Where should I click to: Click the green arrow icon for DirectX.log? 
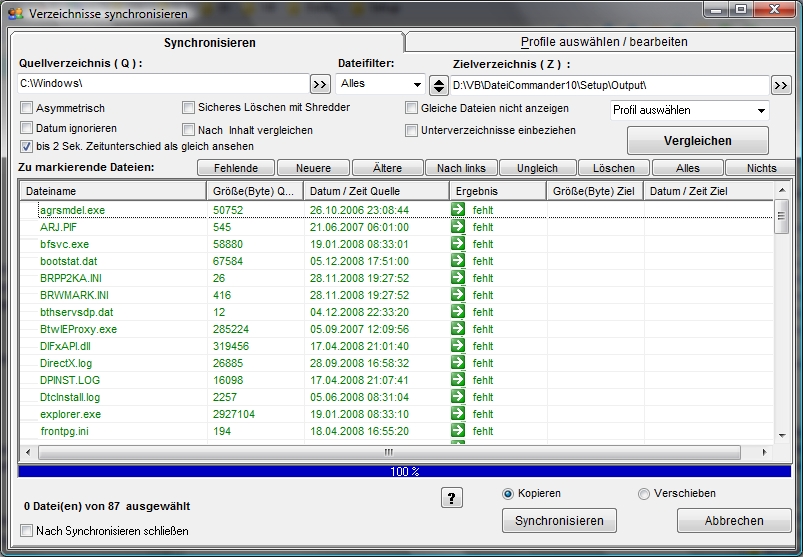[x=458, y=363]
